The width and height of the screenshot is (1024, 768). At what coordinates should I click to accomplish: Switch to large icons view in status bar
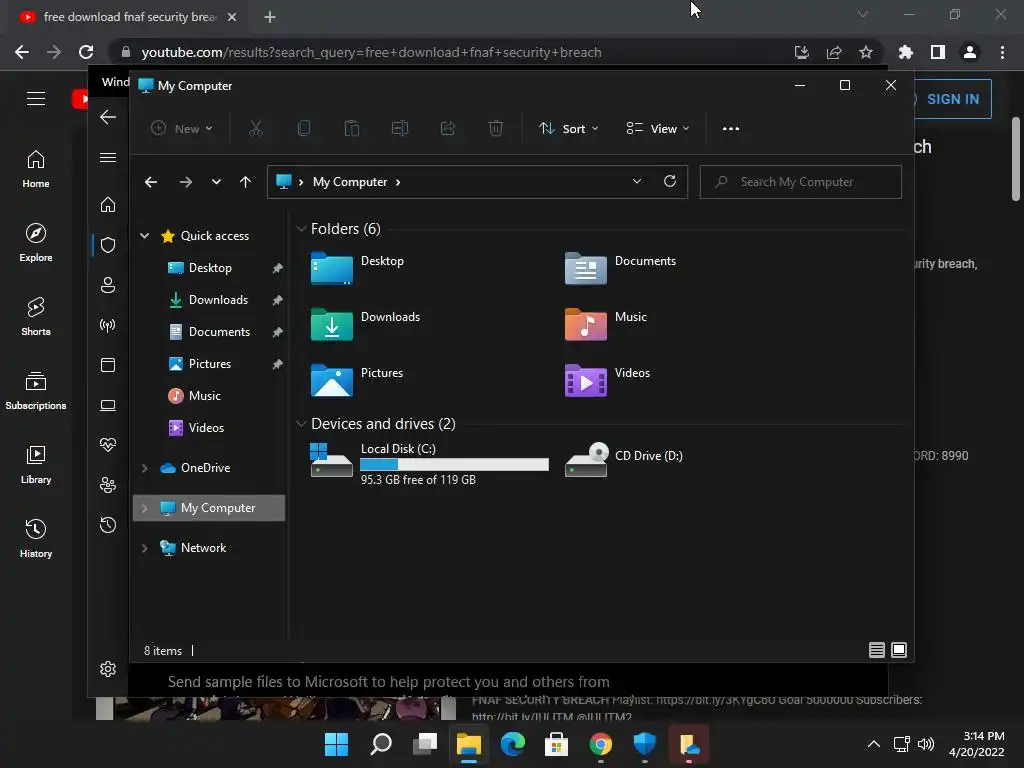pos(899,650)
